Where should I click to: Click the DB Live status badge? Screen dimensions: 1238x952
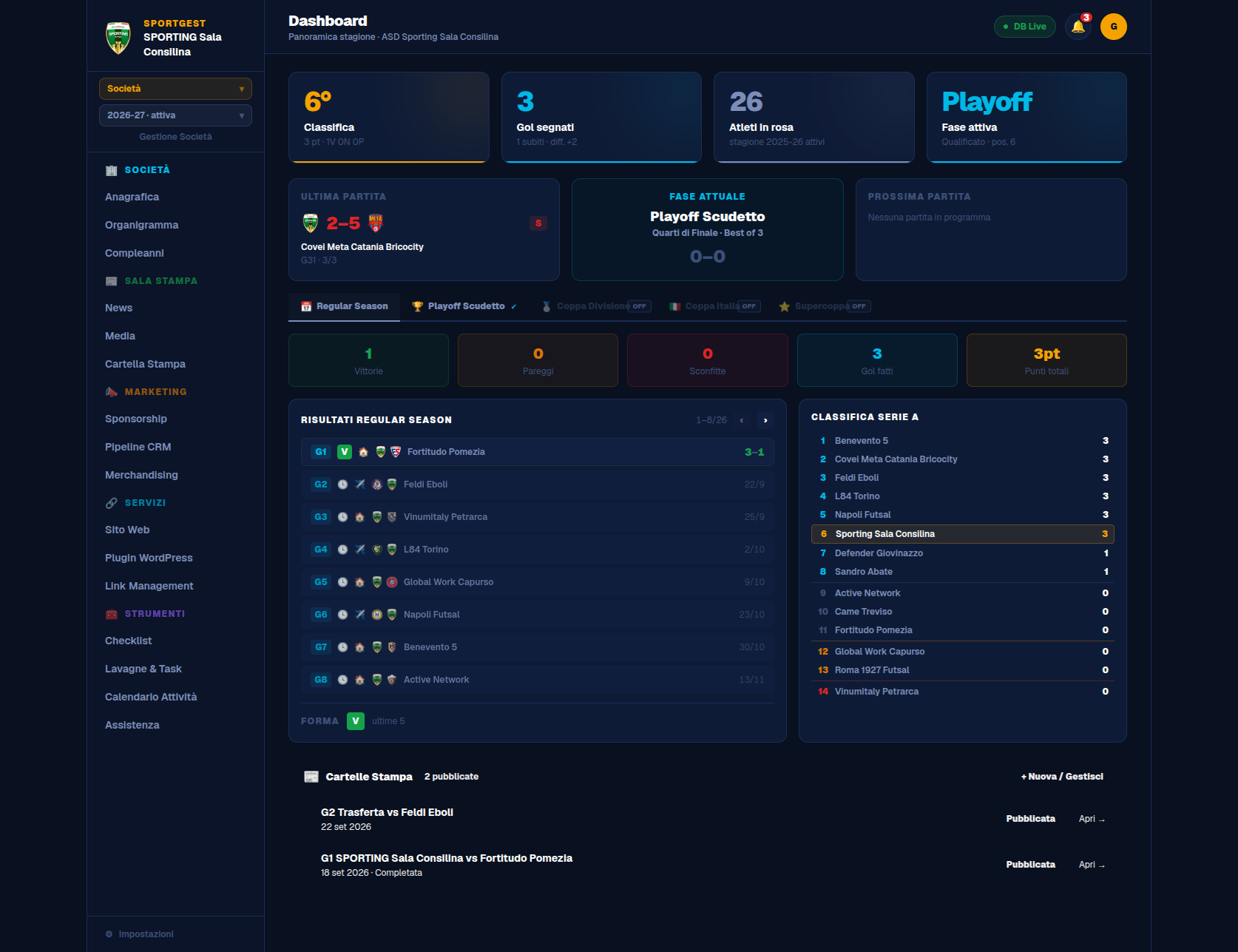tap(1025, 27)
